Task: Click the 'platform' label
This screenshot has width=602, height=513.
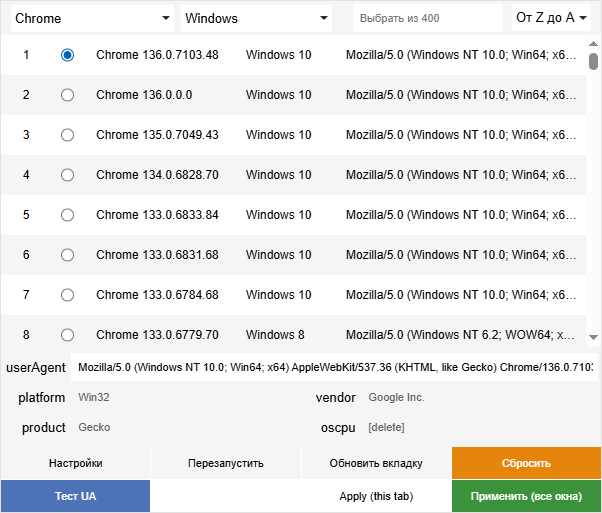Action: (41, 398)
